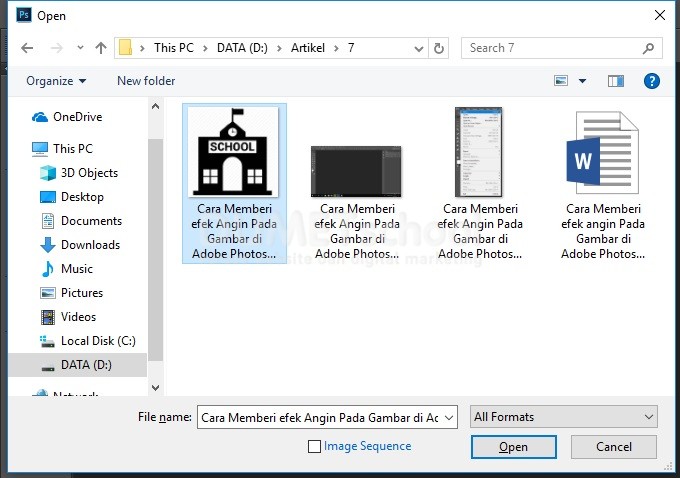Click the File name input field

319,417
